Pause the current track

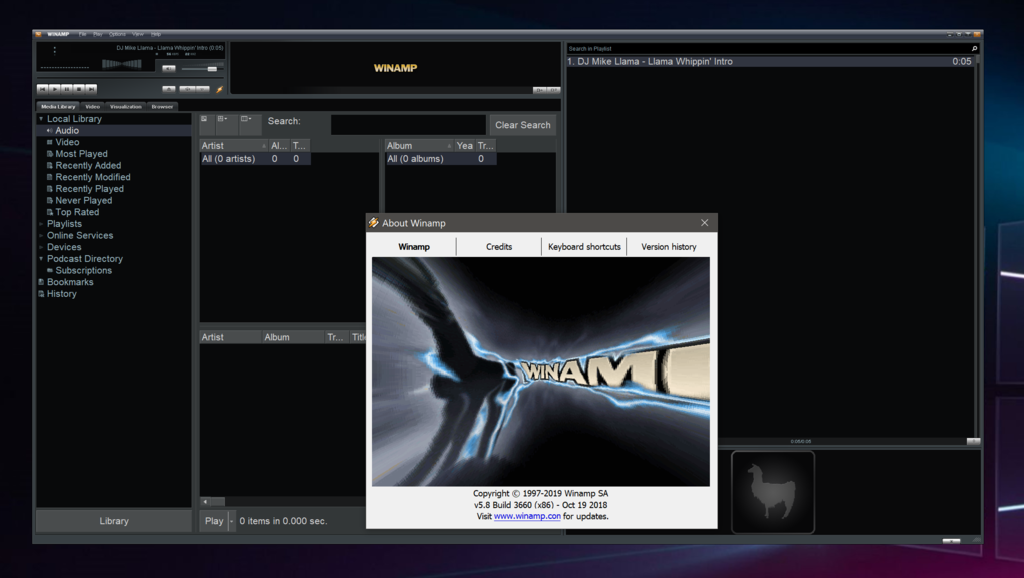pyautogui.click(x=67, y=89)
